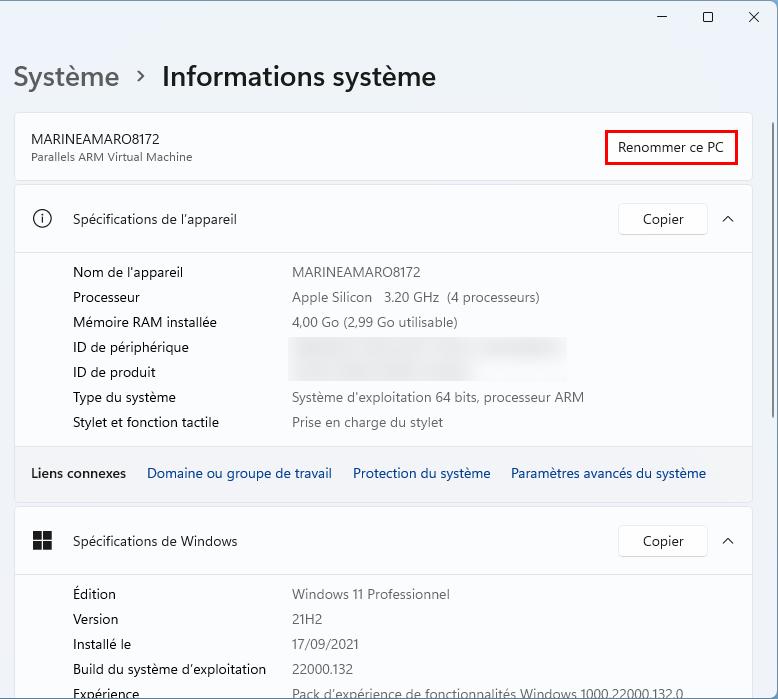Select the Prise en charge du stylet value
Image resolution: width=778 pixels, height=699 pixels.
(x=367, y=423)
